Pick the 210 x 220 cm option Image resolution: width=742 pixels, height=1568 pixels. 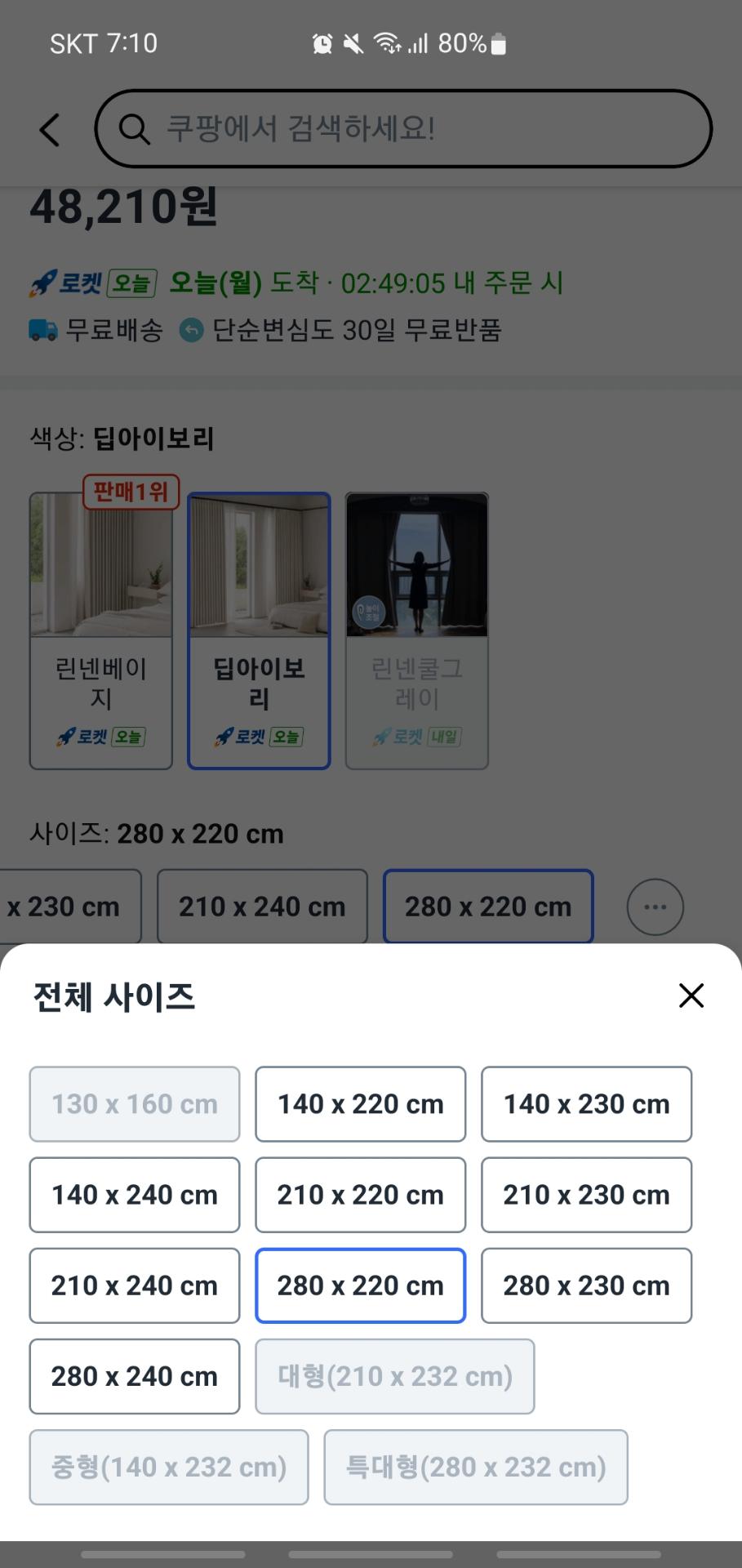click(x=360, y=1195)
